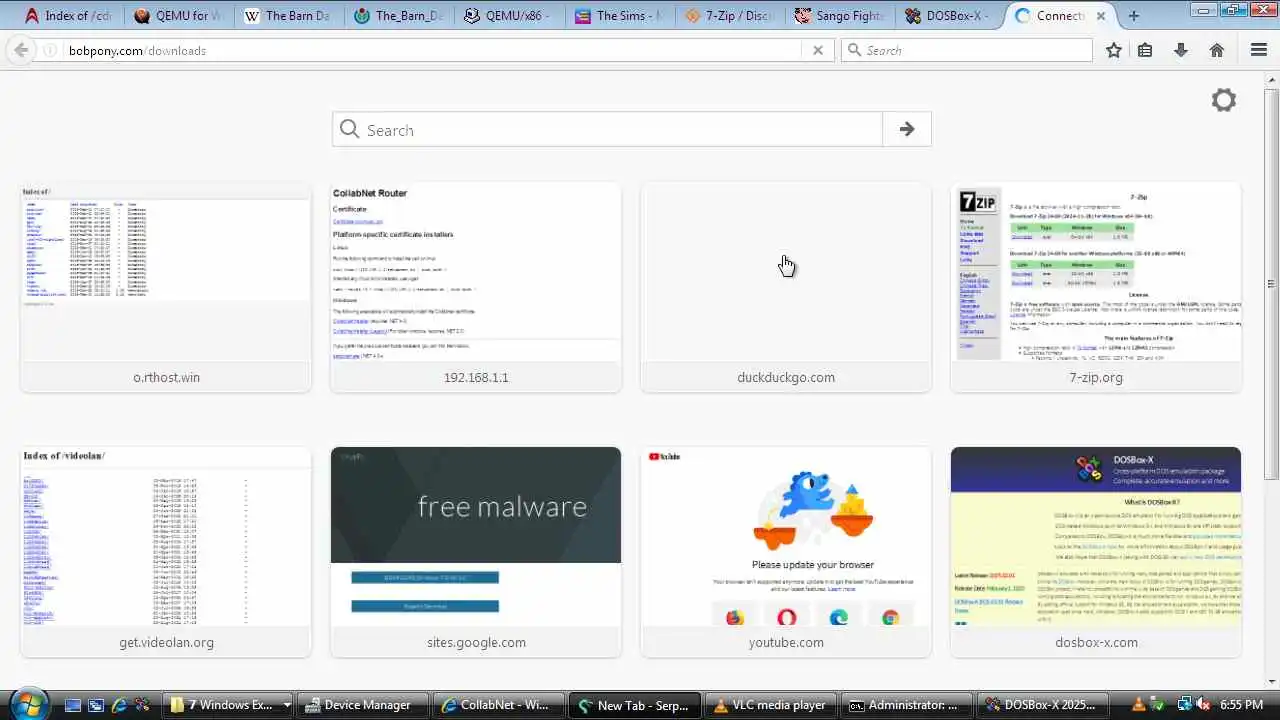Switch to The_Barn_Dance file tab
Image resolution: width=1280 pixels, height=720 pixels.
[399, 16]
